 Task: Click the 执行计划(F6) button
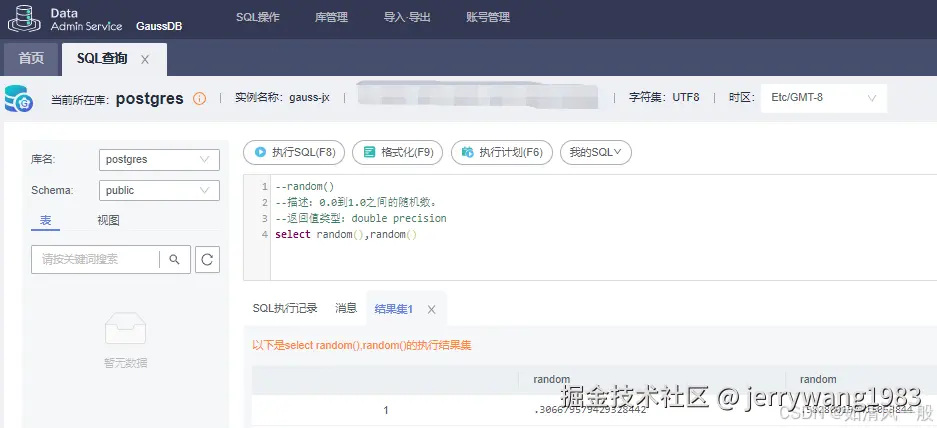(x=501, y=152)
